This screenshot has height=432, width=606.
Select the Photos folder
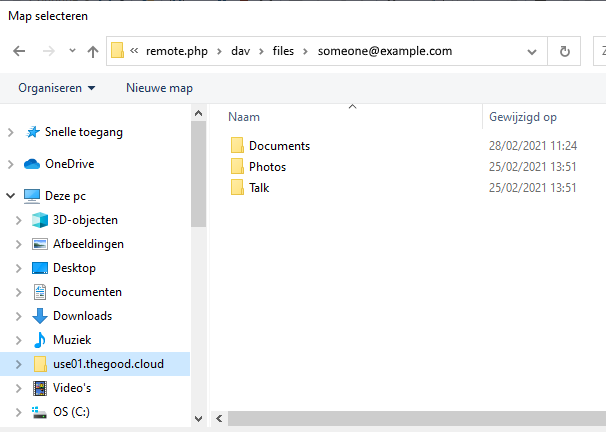pos(267,167)
